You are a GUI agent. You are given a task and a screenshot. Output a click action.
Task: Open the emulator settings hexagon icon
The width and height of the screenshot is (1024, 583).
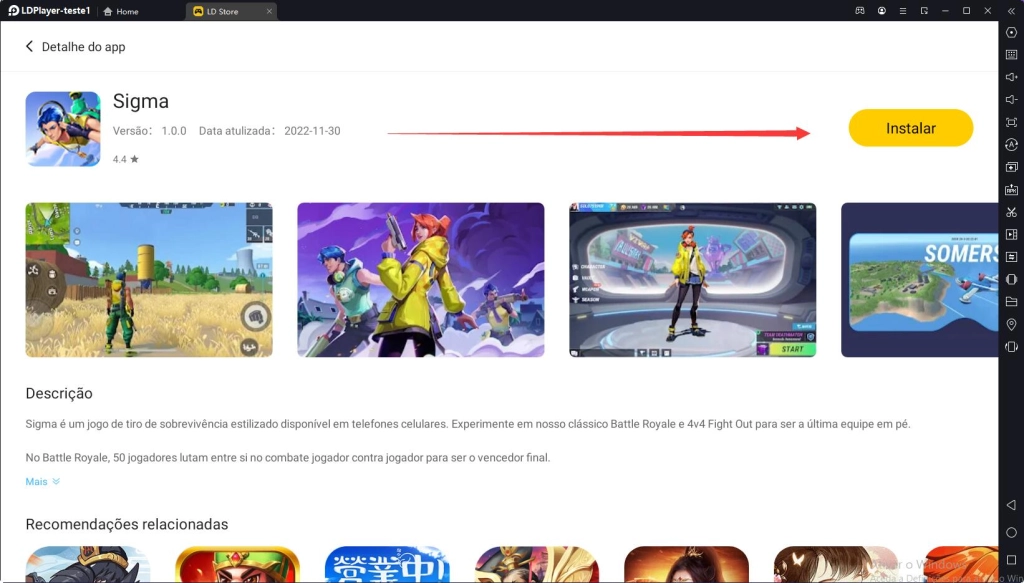[1011, 33]
